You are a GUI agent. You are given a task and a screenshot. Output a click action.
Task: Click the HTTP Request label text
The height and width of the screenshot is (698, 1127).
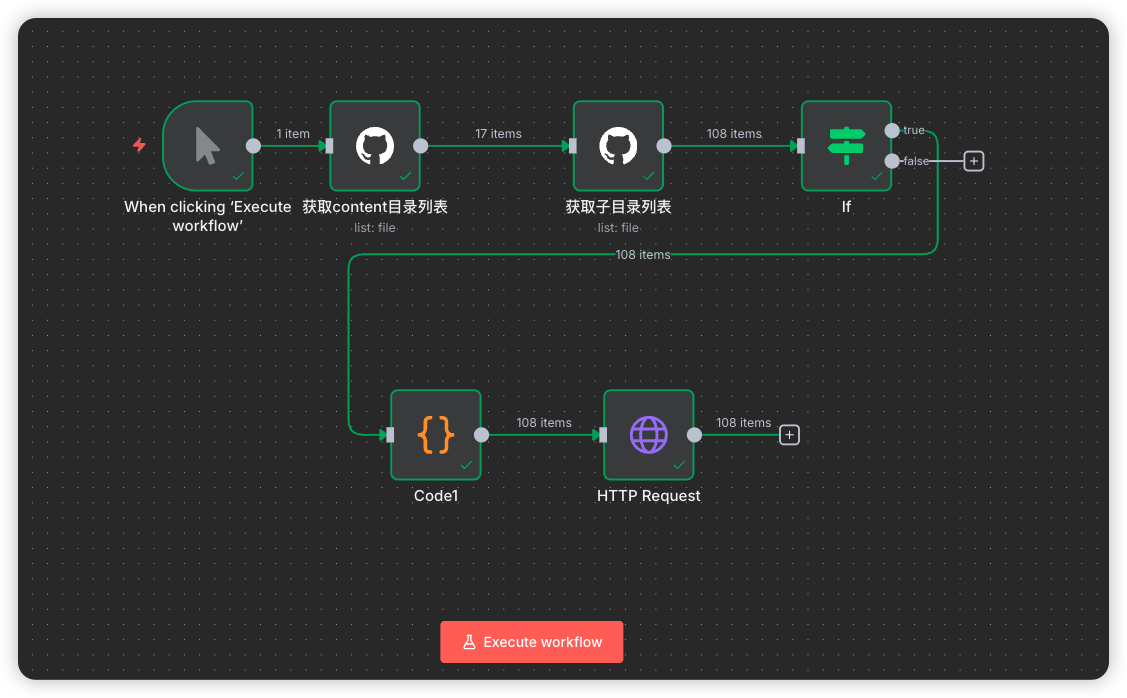648,496
